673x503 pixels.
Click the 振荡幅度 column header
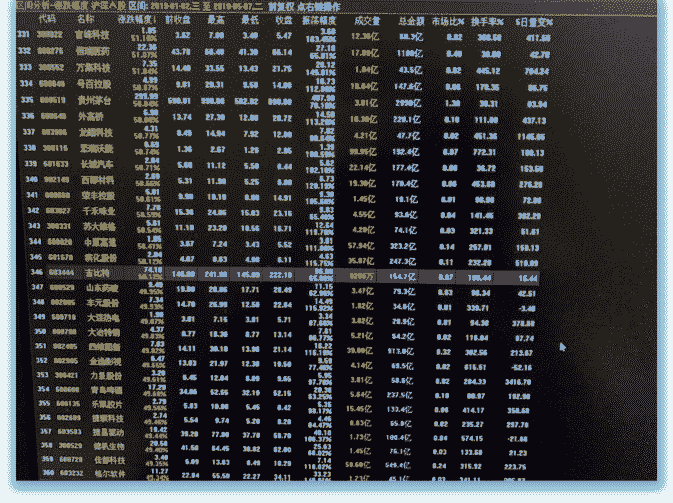click(318, 20)
